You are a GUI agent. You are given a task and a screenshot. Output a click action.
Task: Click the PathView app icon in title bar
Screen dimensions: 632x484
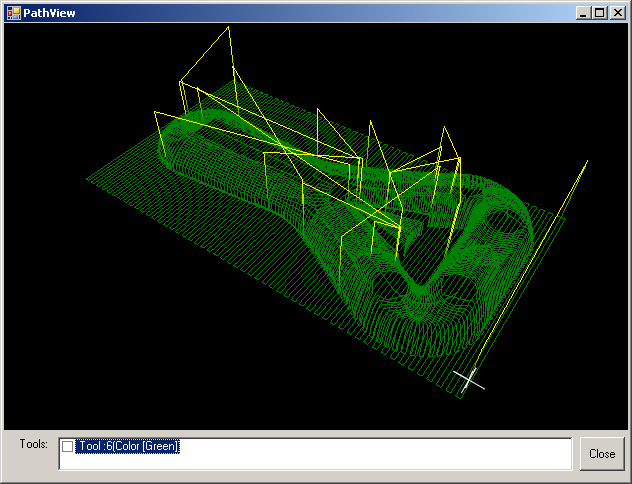[12, 12]
